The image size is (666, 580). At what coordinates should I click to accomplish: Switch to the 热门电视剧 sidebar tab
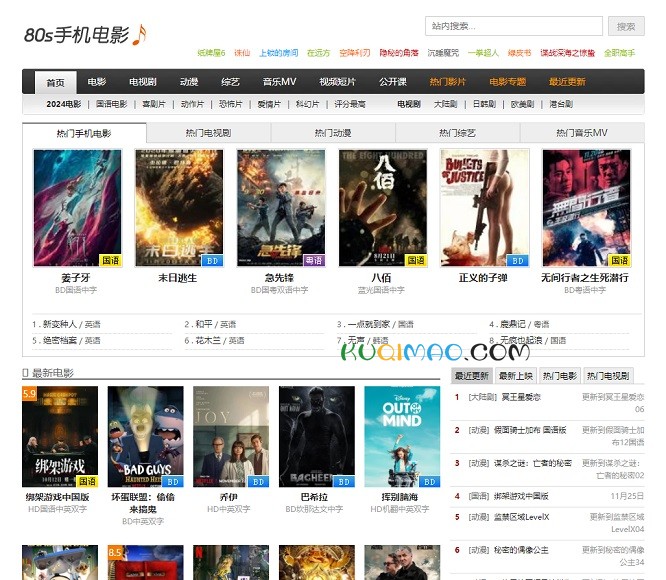pos(608,376)
